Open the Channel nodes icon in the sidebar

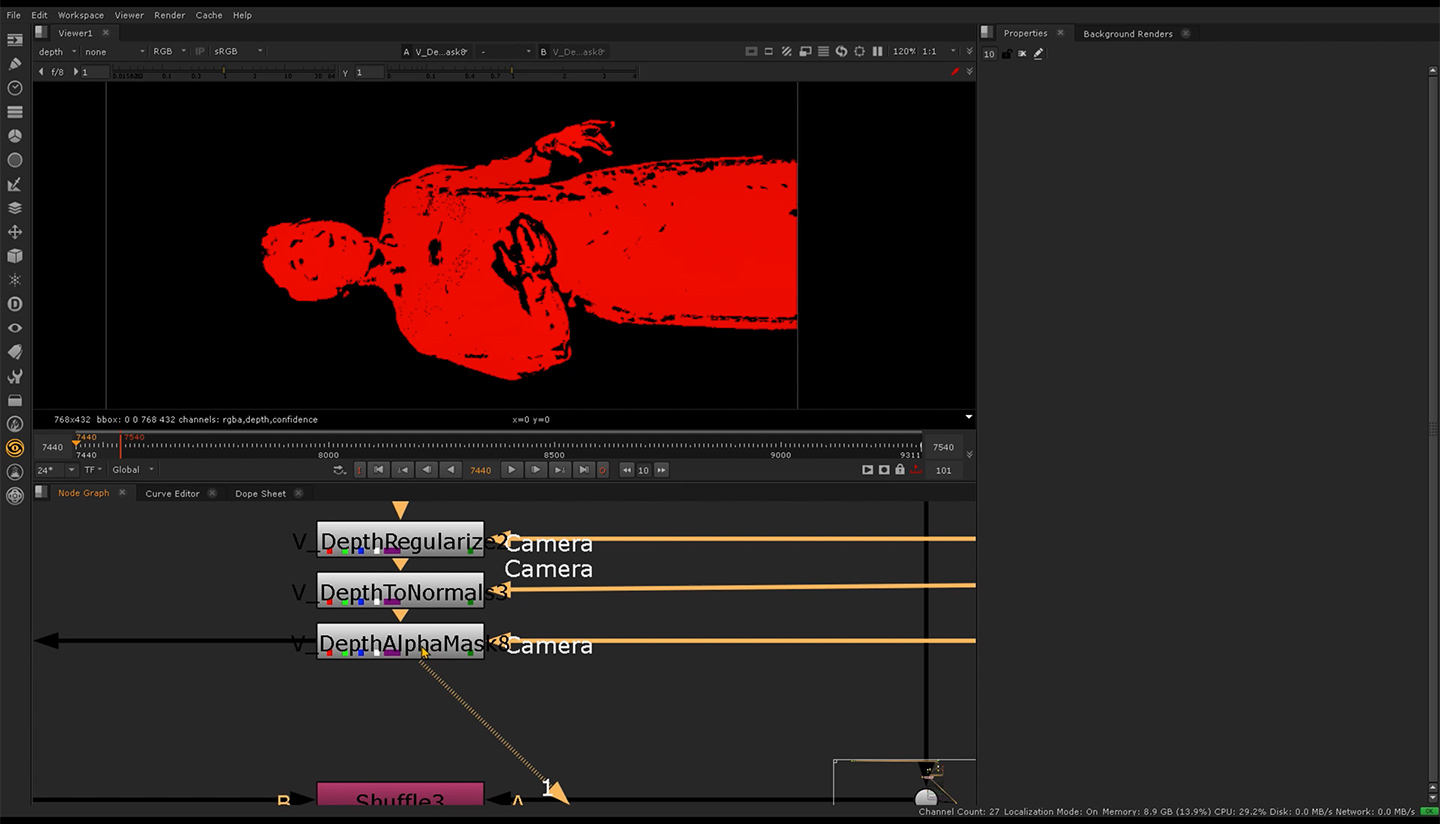click(x=15, y=112)
